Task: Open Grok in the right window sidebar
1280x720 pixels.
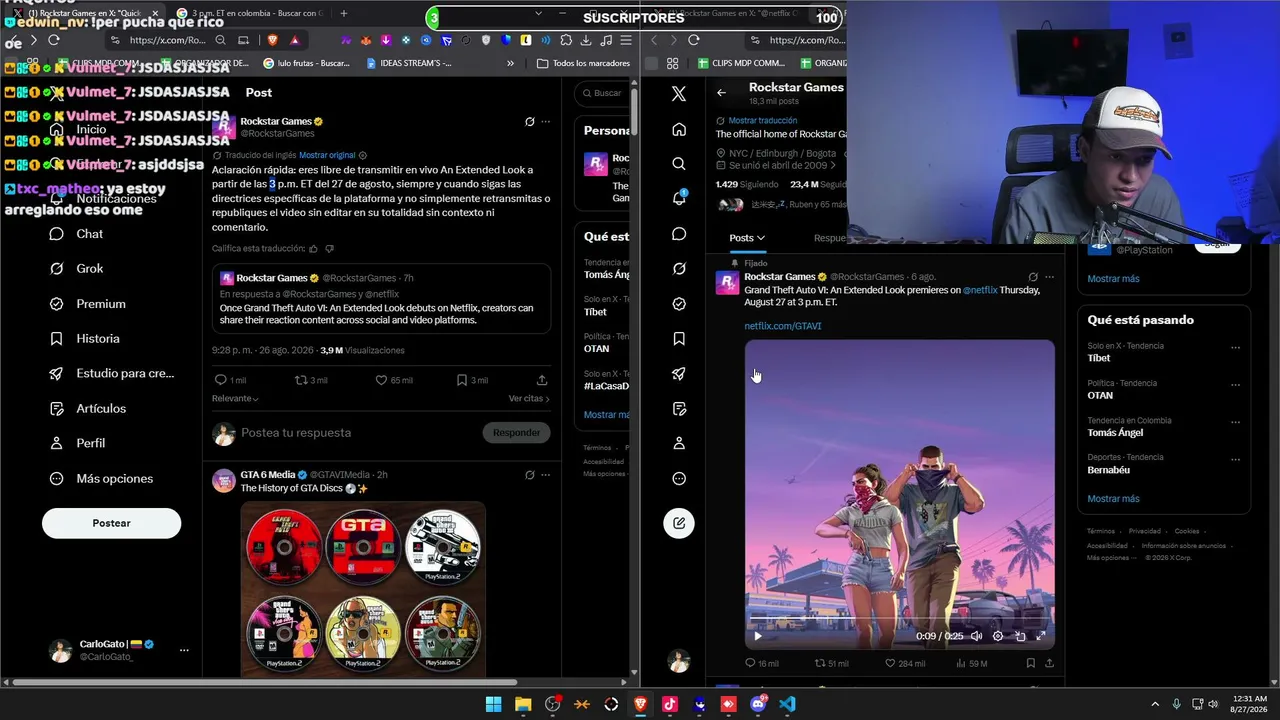Action: tap(679, 269)
